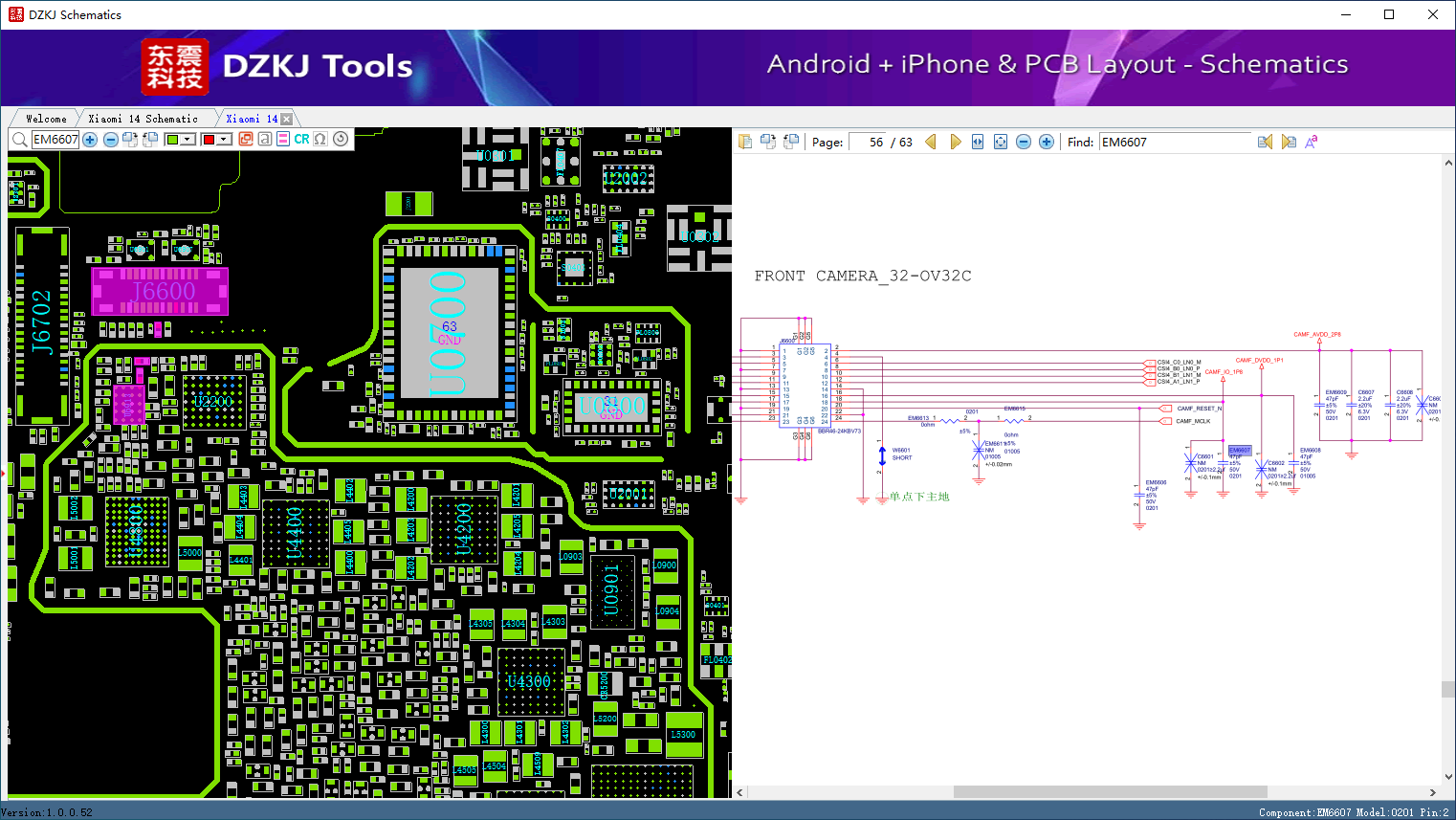
Task: Open the Xiaomi 14 Schematic tab
Action: [x=143, y=119]
